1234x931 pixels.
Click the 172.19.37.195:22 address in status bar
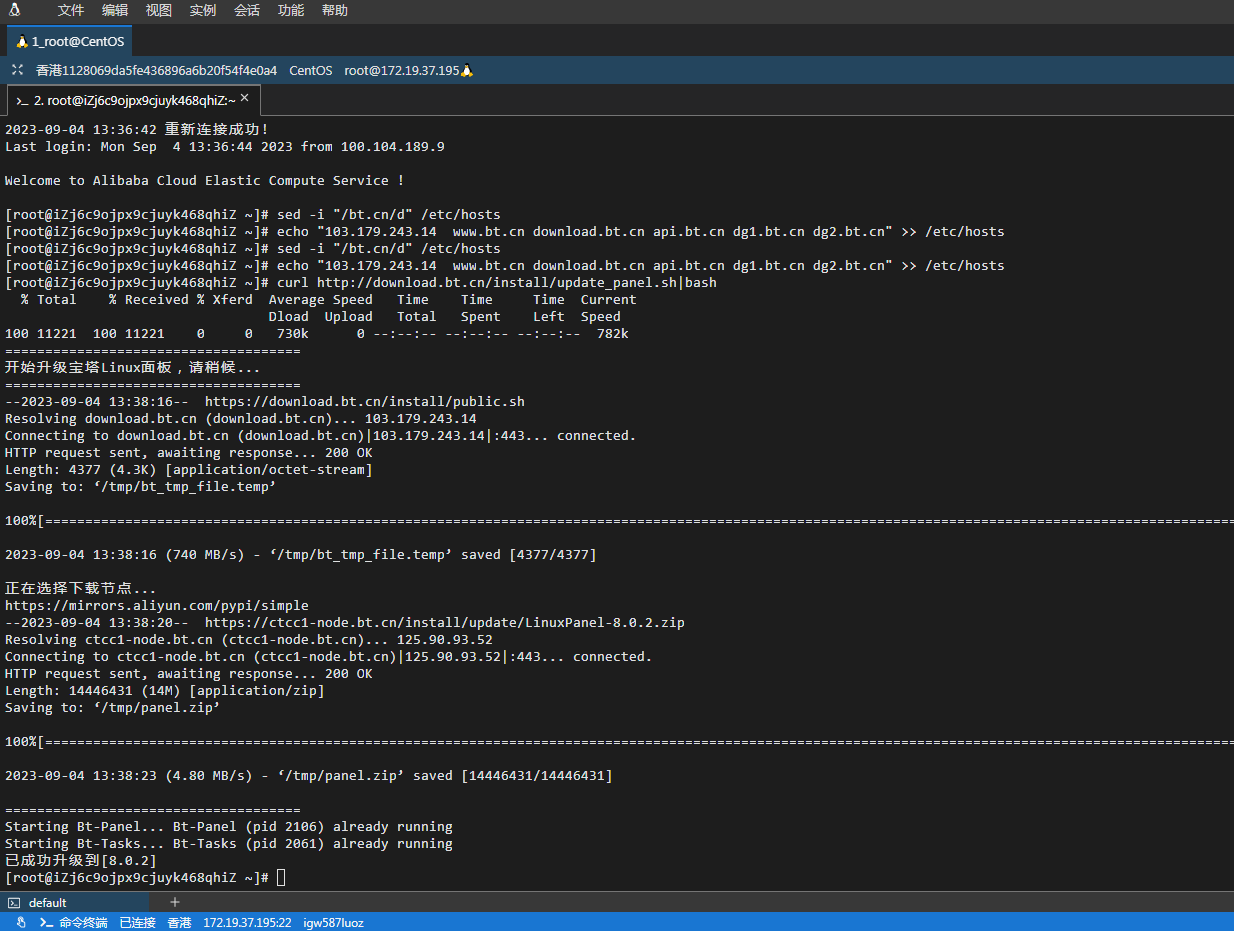click(247, 922)
